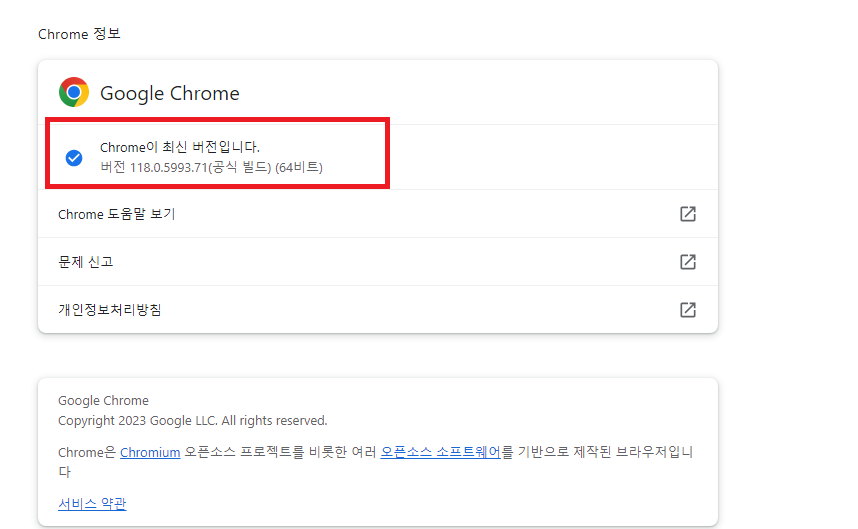858x529 pixels.
Task: Click the Chrome이 최신 버전입니다 status text
Action: tap(180, 147)
